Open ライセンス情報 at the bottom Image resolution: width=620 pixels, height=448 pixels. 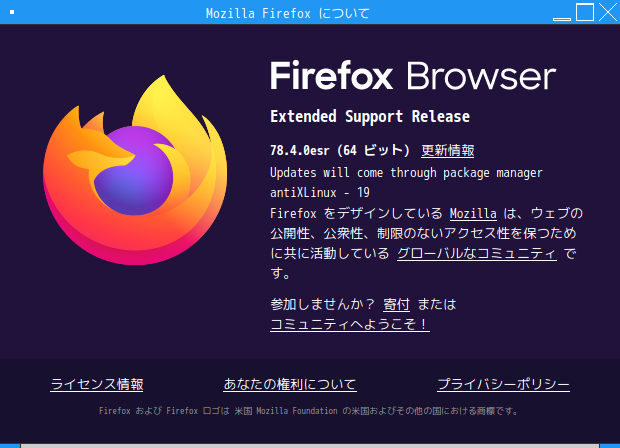point(97,384)
